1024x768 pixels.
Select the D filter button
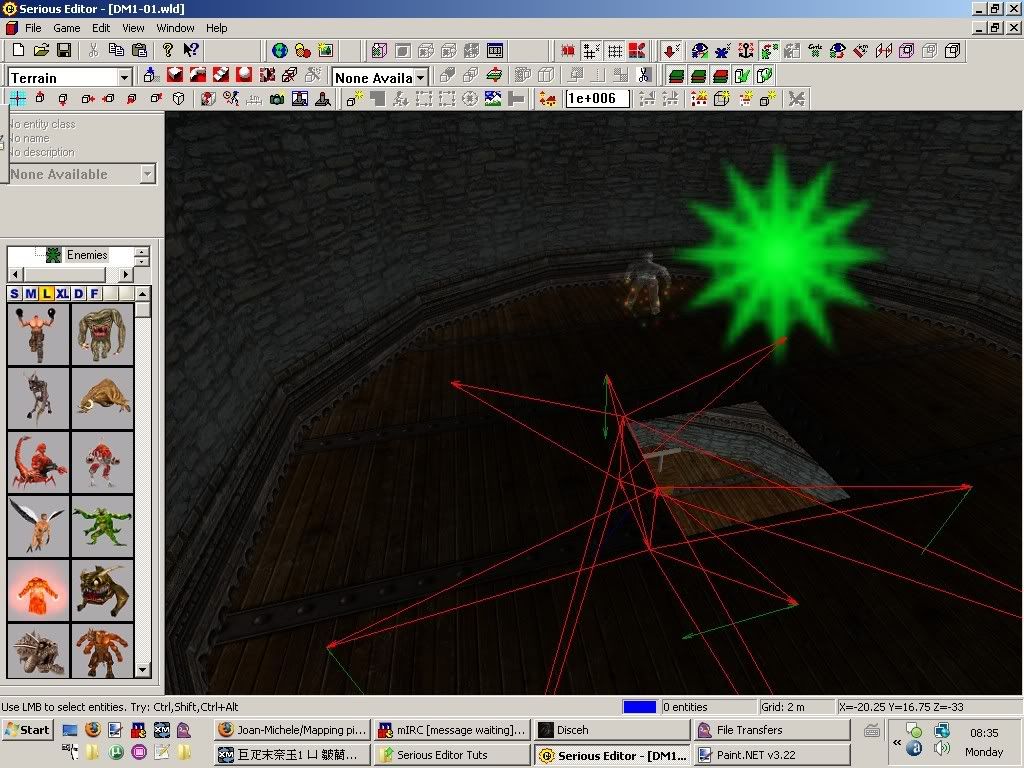[79, 294]
